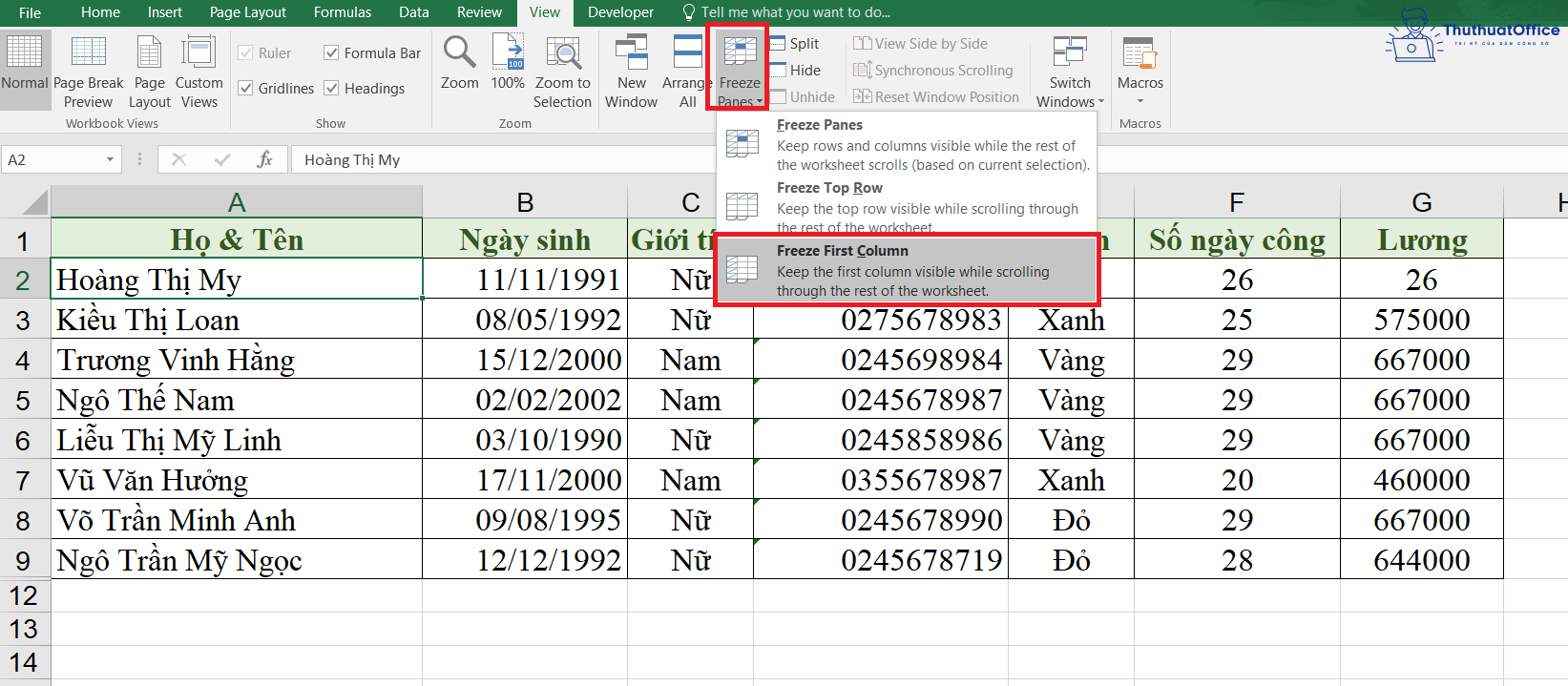Click header cell 'Lương'
The height and width of the screenshot is (686, 1568).
pyautogui.click(x=1422, y=239)
